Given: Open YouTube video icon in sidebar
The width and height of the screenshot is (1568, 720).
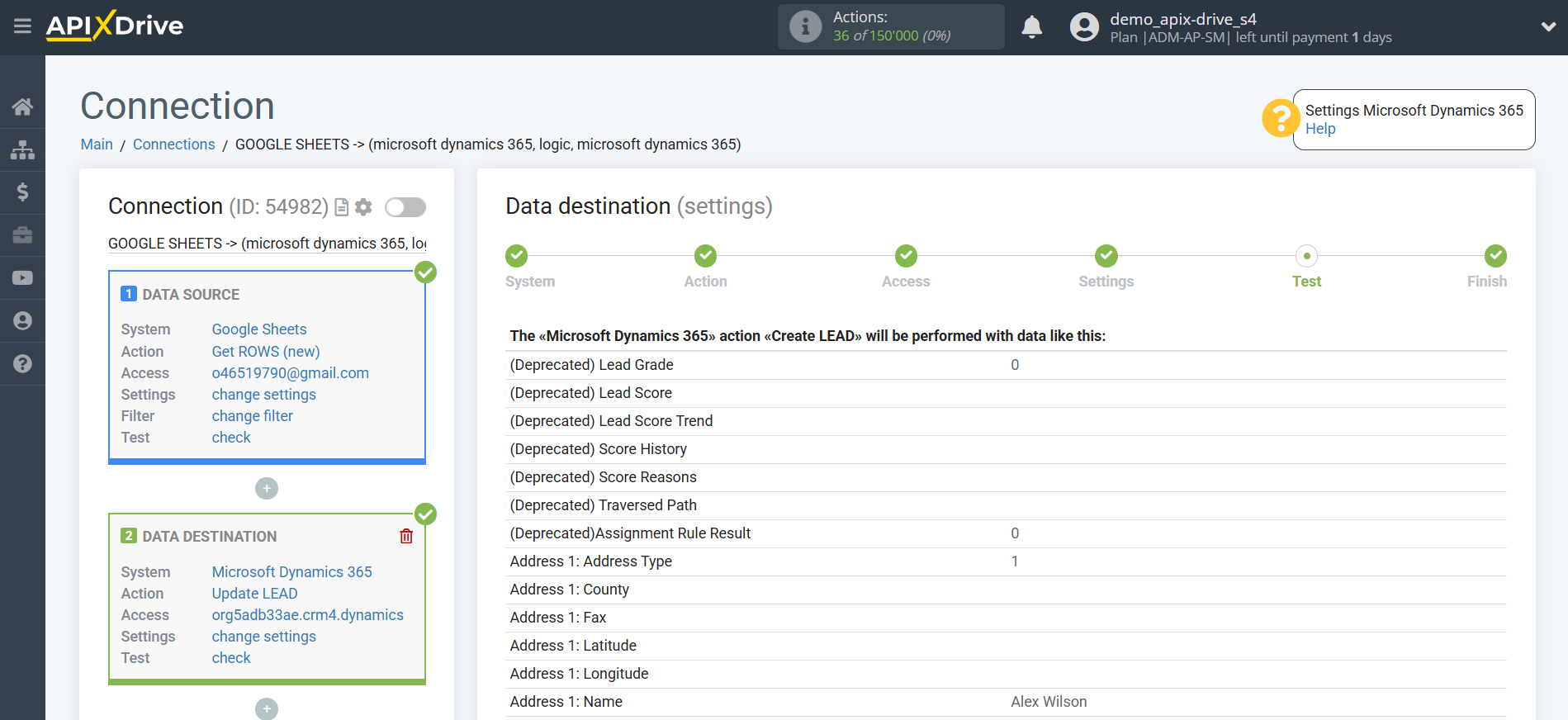Looking at the screenshot, I should tap(22, 278).
